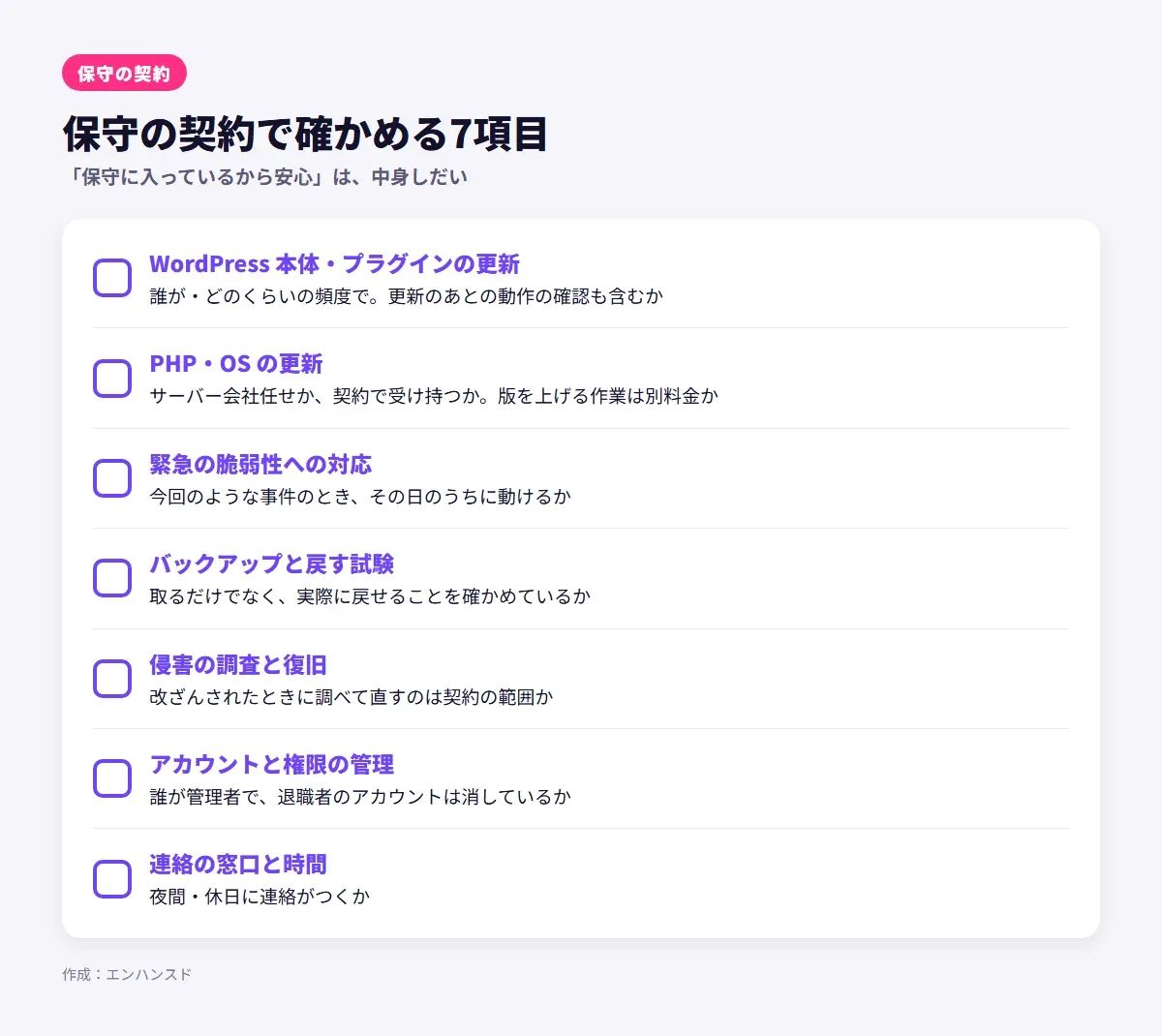
Task: Click the title バックアップと戻す試験
Action: pos(272,564)
